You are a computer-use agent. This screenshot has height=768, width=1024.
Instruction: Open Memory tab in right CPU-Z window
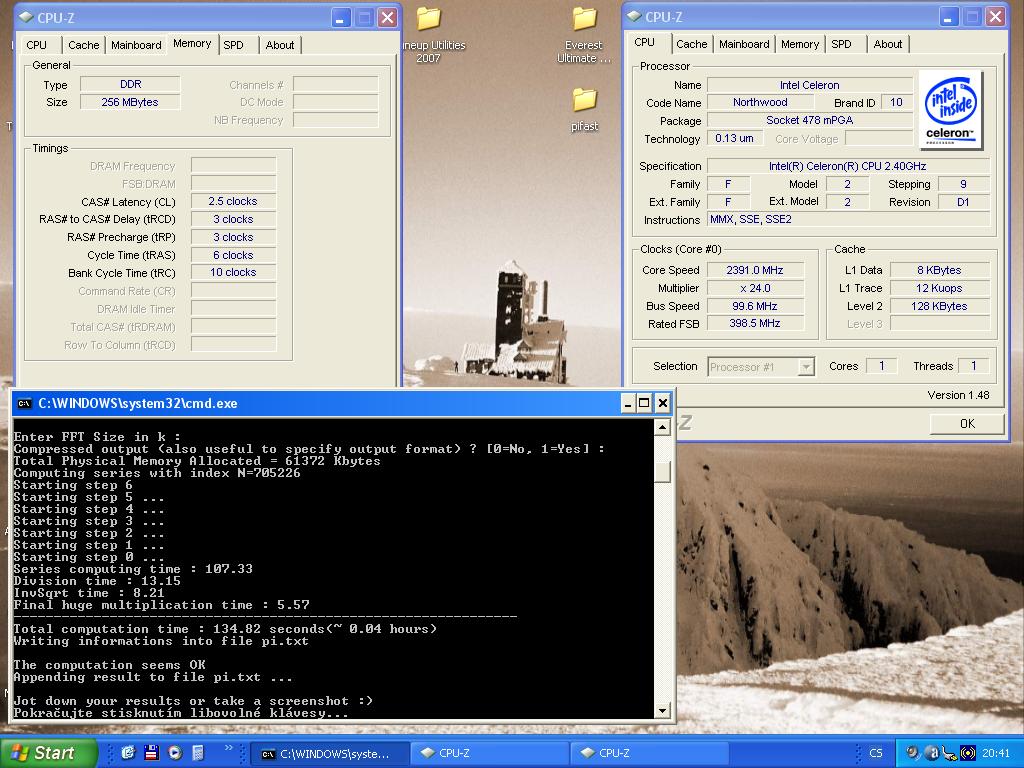point(799,44)
